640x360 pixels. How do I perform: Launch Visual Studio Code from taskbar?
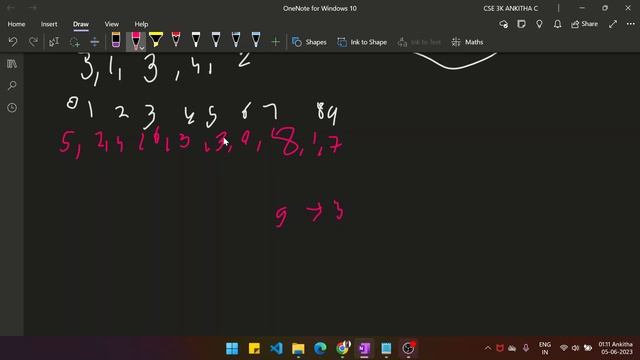click(x=276, y=348)
